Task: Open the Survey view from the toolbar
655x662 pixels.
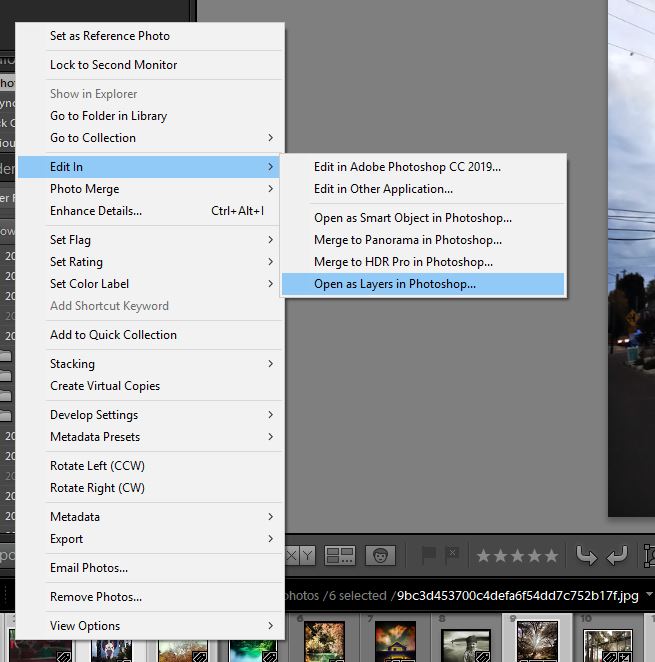Action: (x=340, y=554)
